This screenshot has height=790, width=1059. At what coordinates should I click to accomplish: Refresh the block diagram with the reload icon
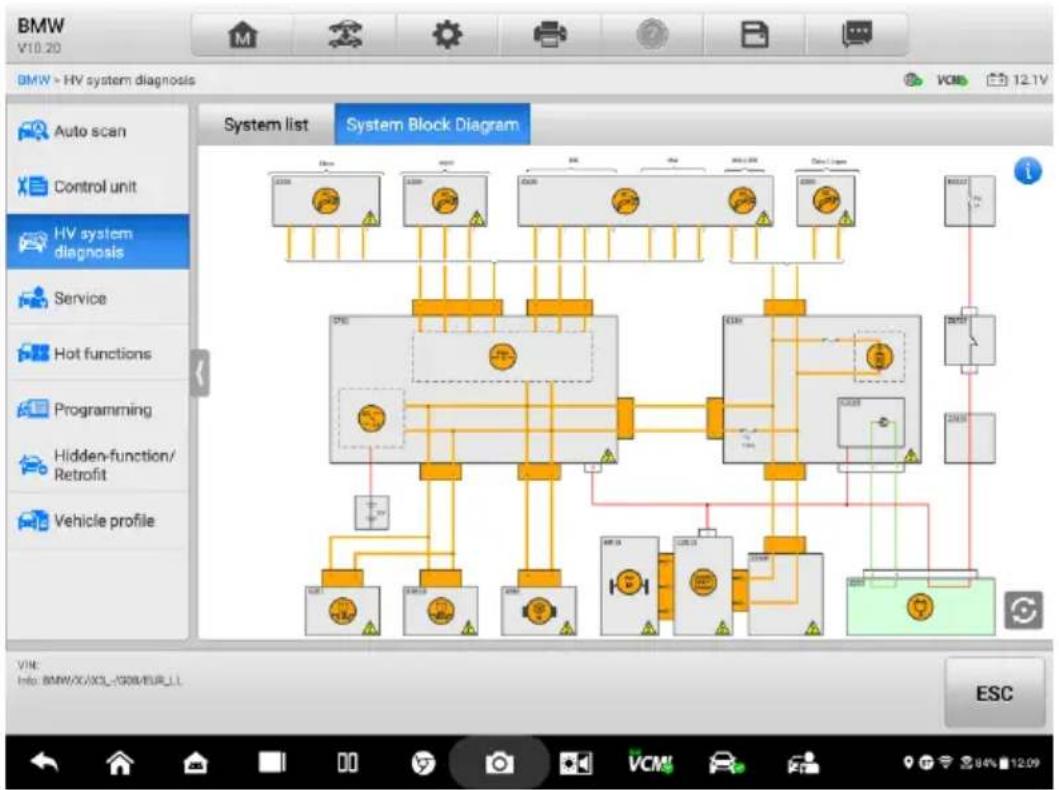coord(1023,610)
